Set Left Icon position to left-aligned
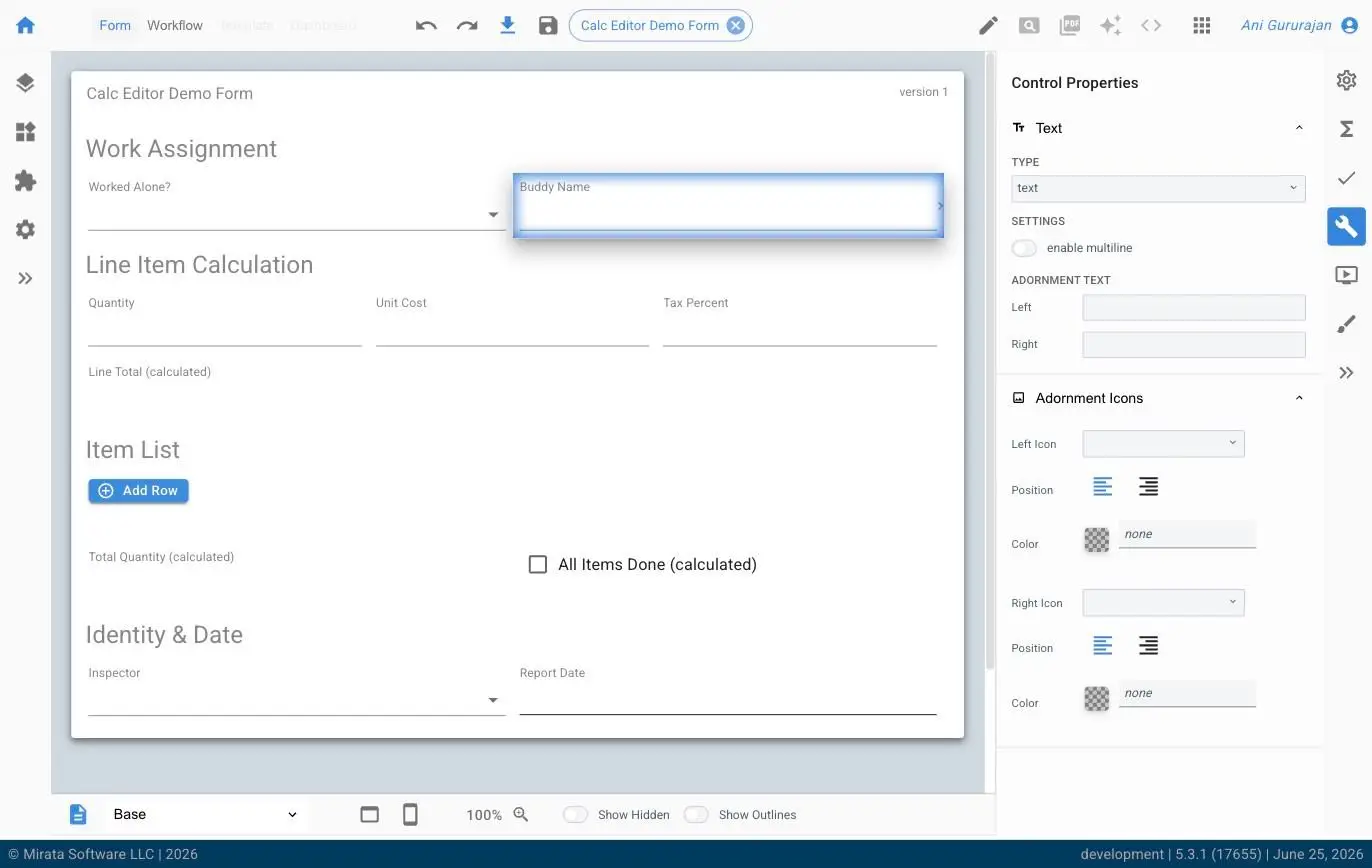 point(1102,487)
